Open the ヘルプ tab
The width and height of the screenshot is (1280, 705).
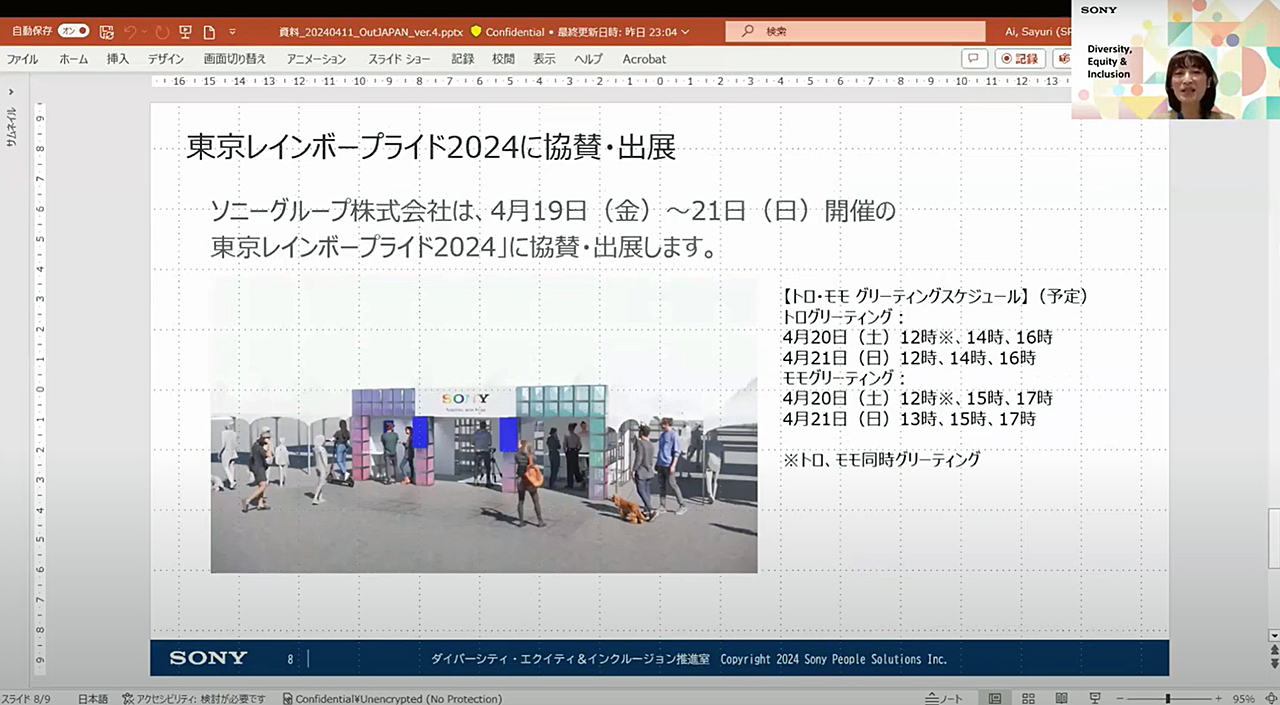pos(588,59)
